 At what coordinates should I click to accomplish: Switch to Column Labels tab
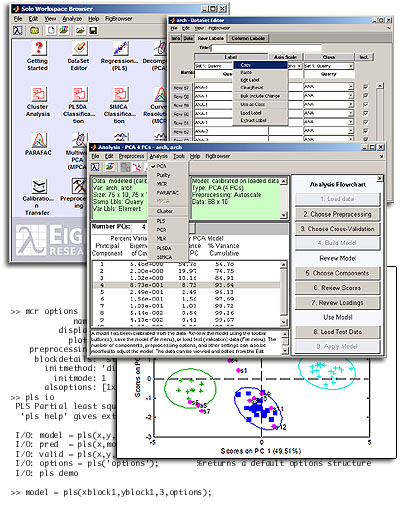click(x=248, y=38)
